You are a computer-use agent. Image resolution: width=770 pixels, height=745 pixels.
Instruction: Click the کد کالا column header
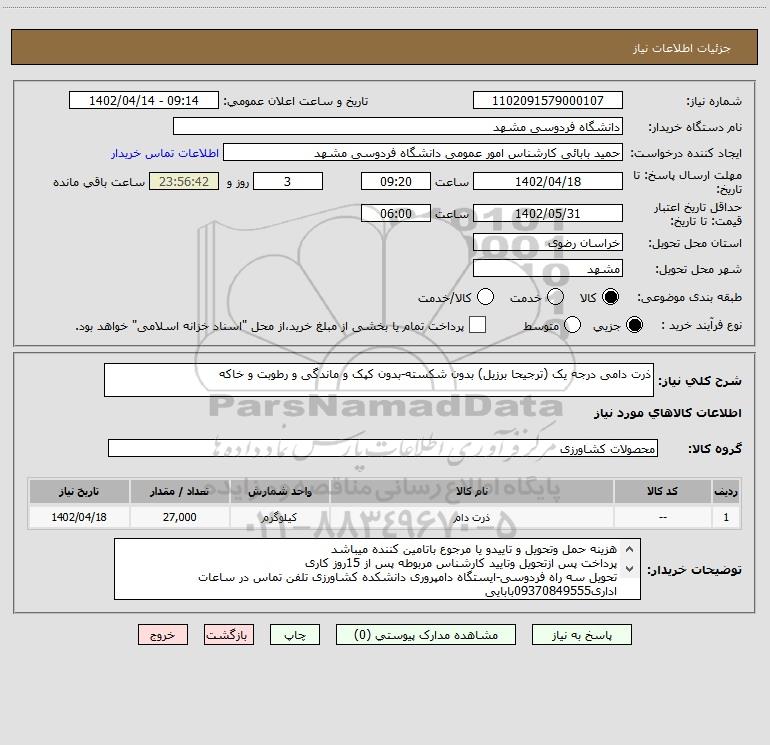[663, 491]
